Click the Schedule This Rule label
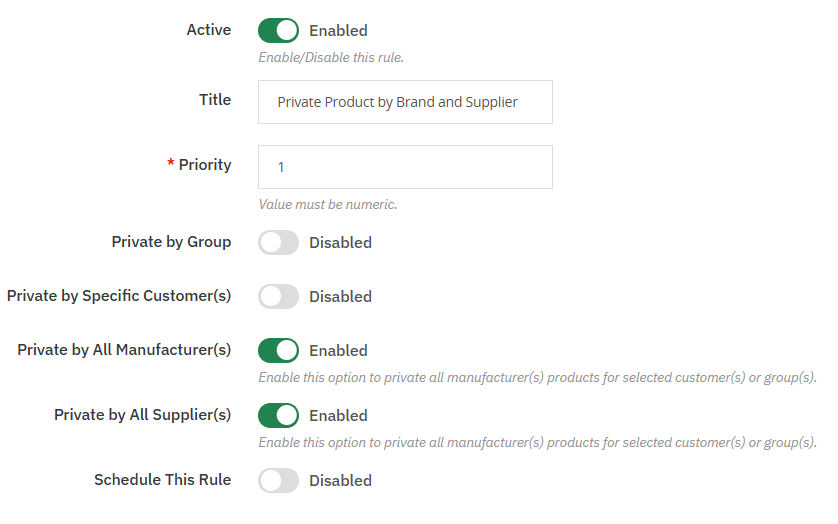 162,480
